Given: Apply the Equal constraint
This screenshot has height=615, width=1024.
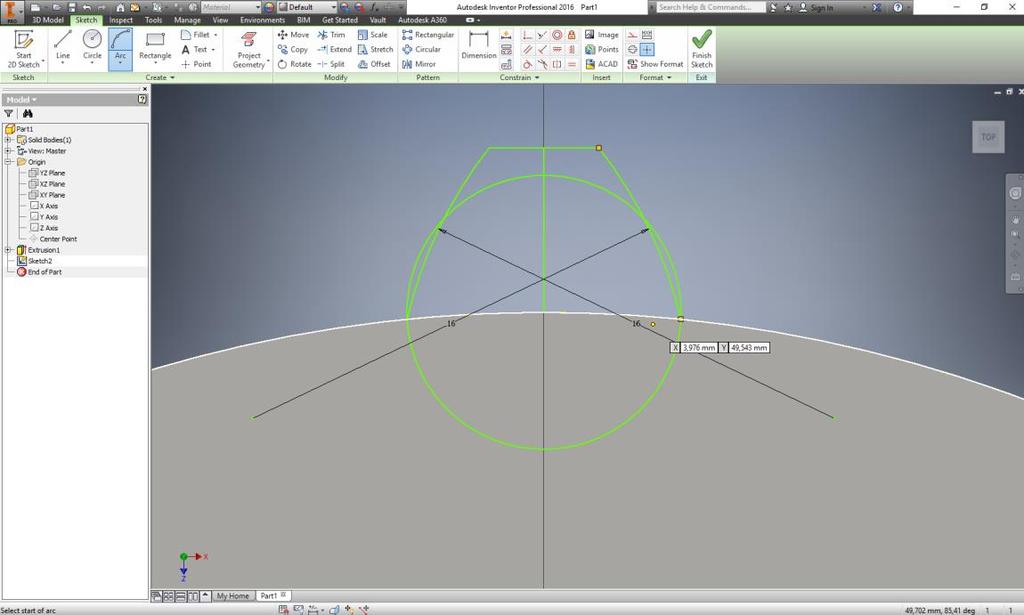Looking at the screenshot, I should (x=571, y=64).
